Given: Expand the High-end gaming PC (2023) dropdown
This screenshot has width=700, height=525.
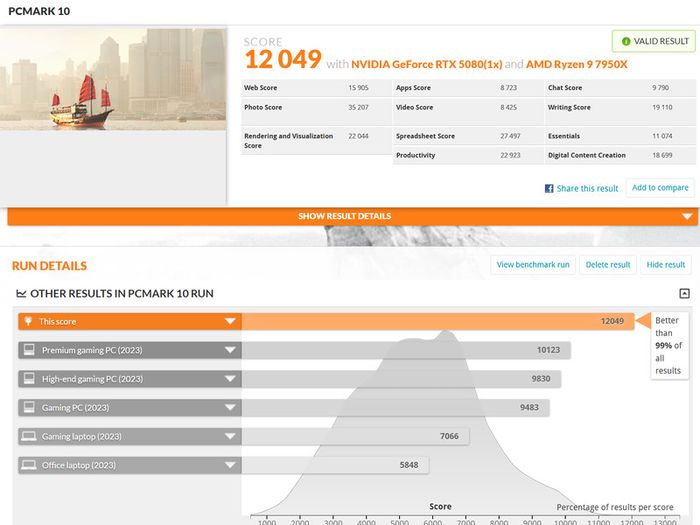Looking at the screenshot, I should [x=230, y=379].
